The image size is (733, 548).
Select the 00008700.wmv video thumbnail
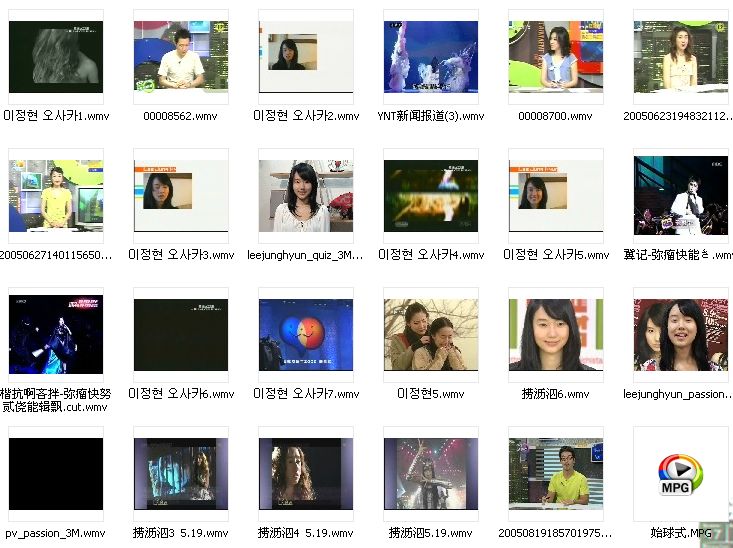click(556, 57)
